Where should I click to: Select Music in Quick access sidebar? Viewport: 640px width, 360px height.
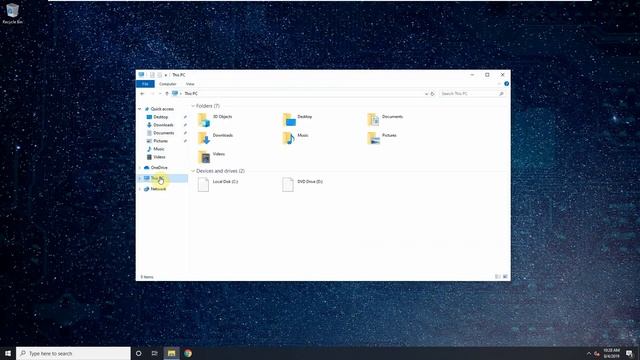(x=158, y=149)
